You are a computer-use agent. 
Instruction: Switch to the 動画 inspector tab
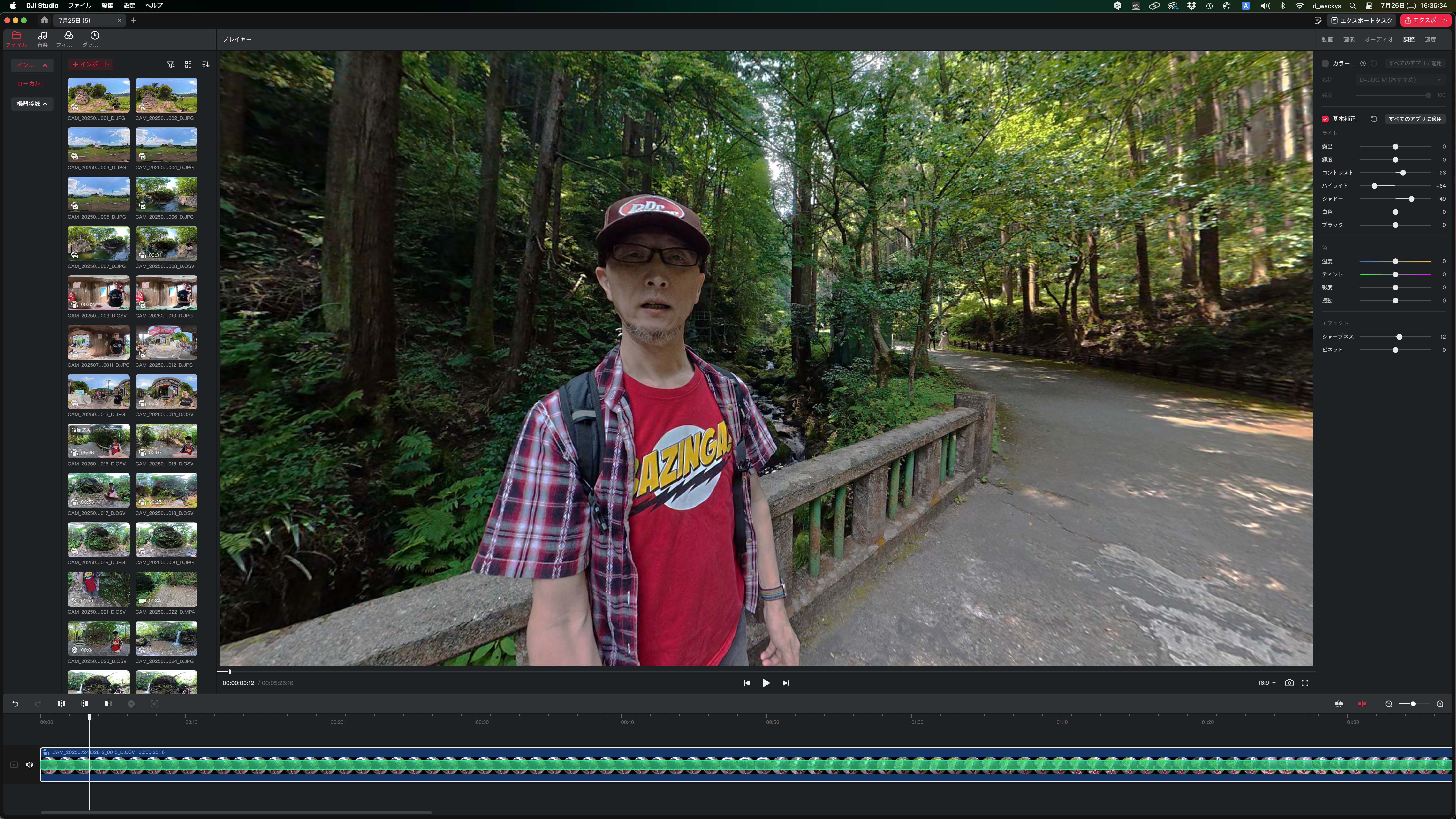tap(1328, 39)
